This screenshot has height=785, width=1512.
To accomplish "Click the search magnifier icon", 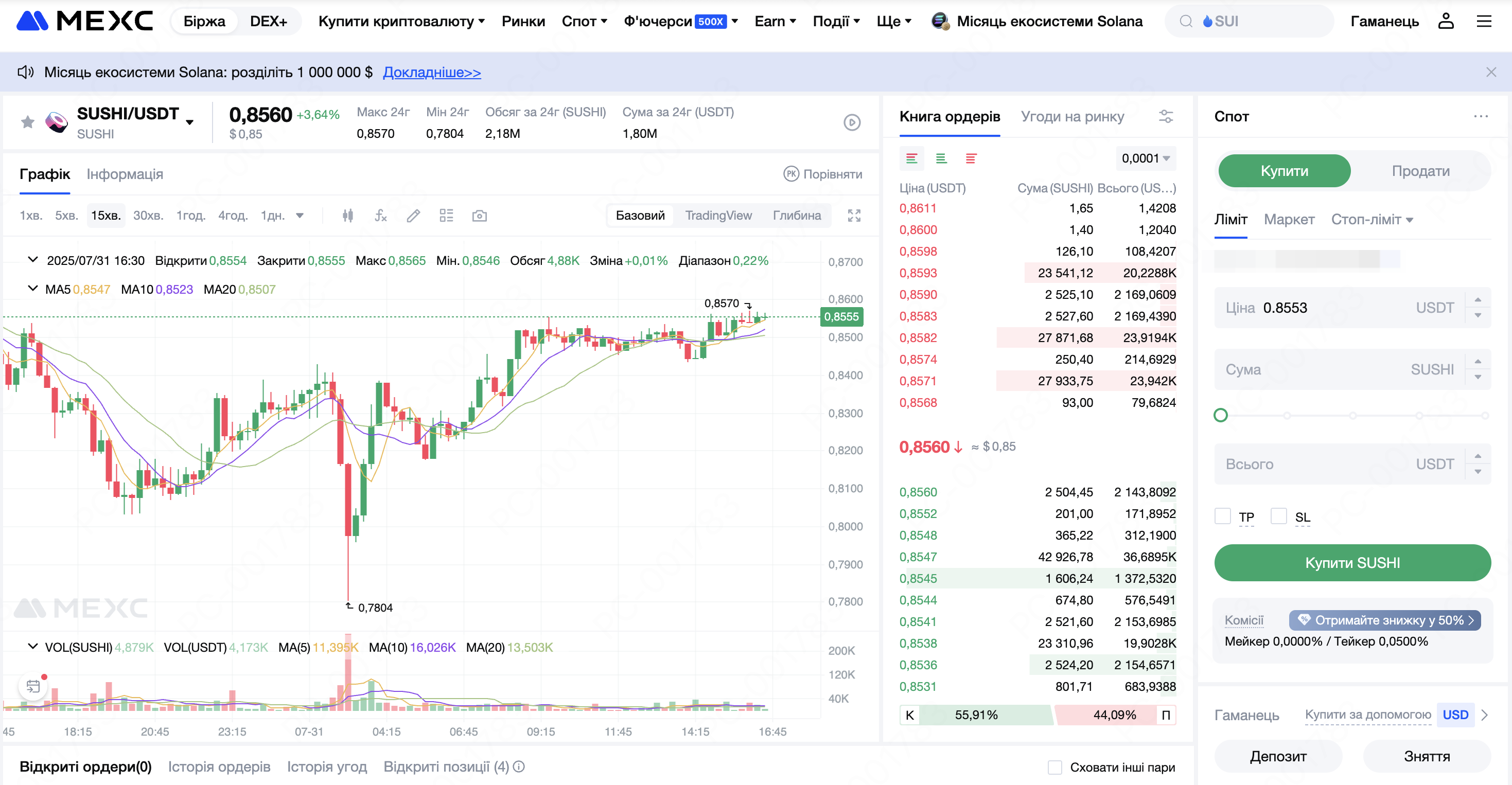I will tap(1186, 21).
